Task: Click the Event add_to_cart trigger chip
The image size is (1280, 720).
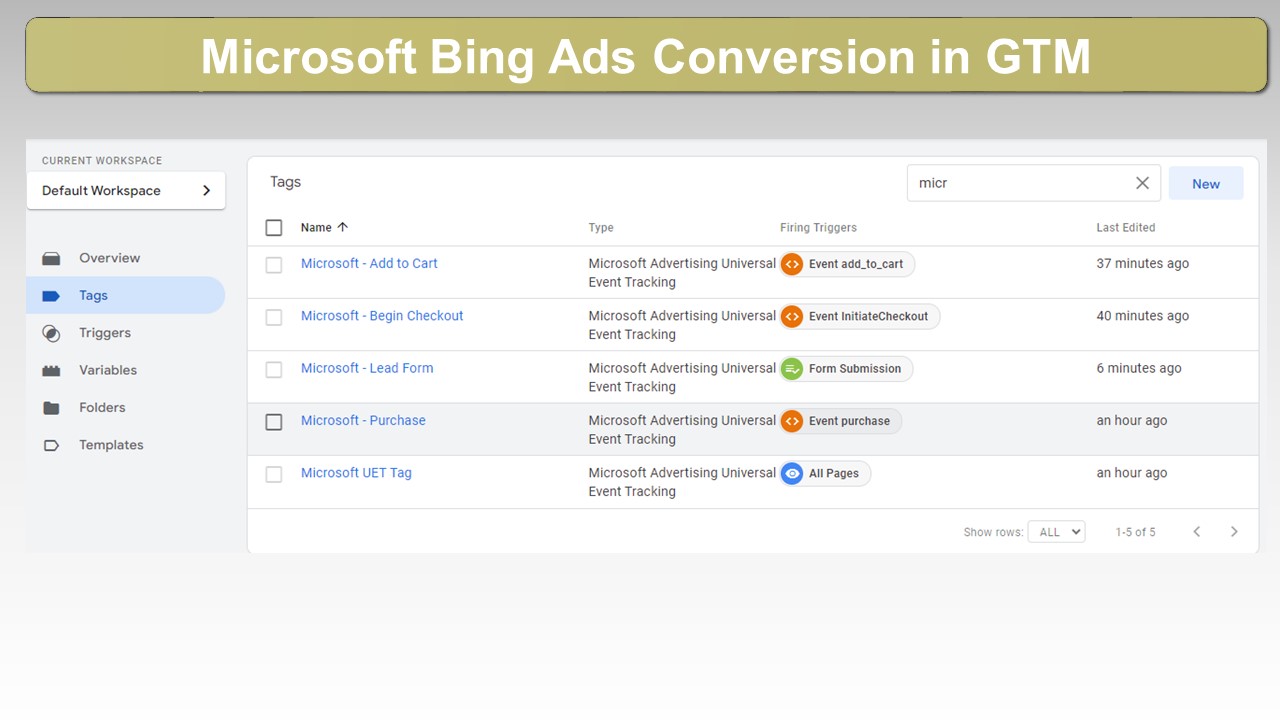Action: pos(847,264)
